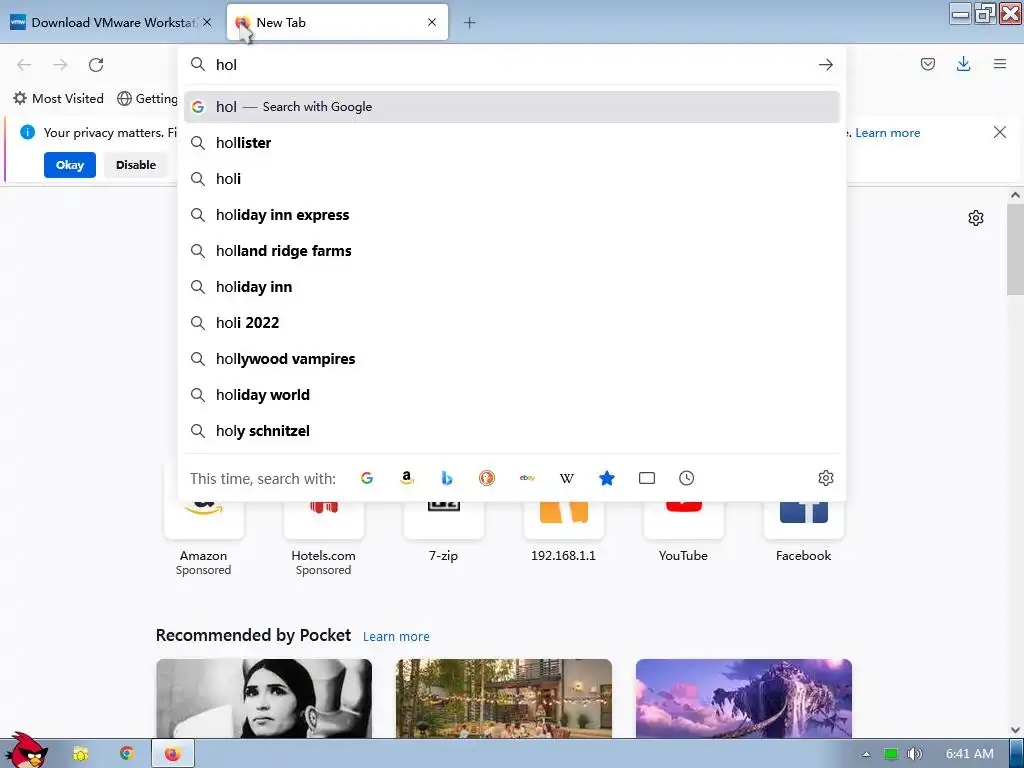Viewport: 1024px width, 768px height.
Task: Click the 6:41 AM taskbar clock
Action: (970, 754)
